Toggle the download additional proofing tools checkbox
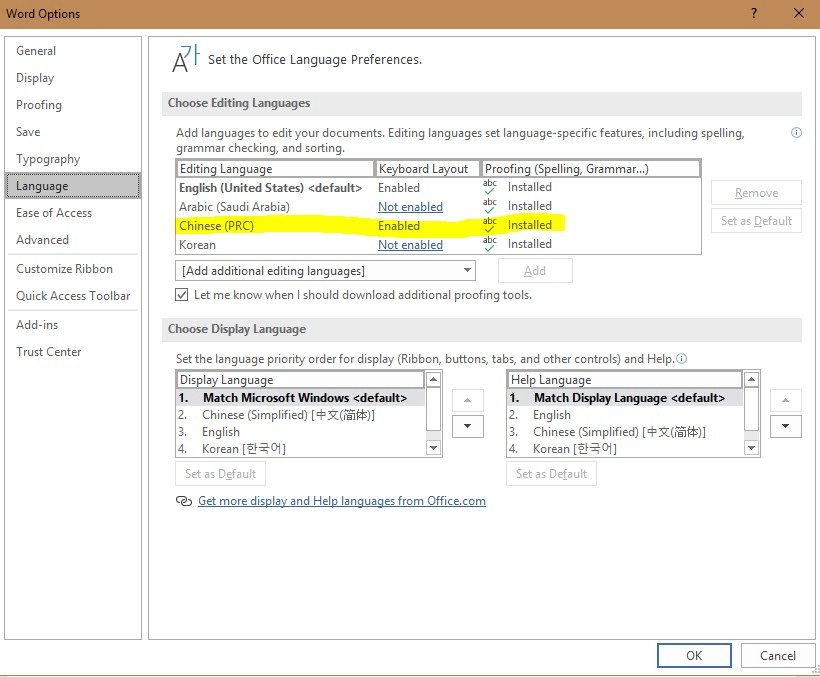Viewport: 820px width, 677px height. pos(181,295)
